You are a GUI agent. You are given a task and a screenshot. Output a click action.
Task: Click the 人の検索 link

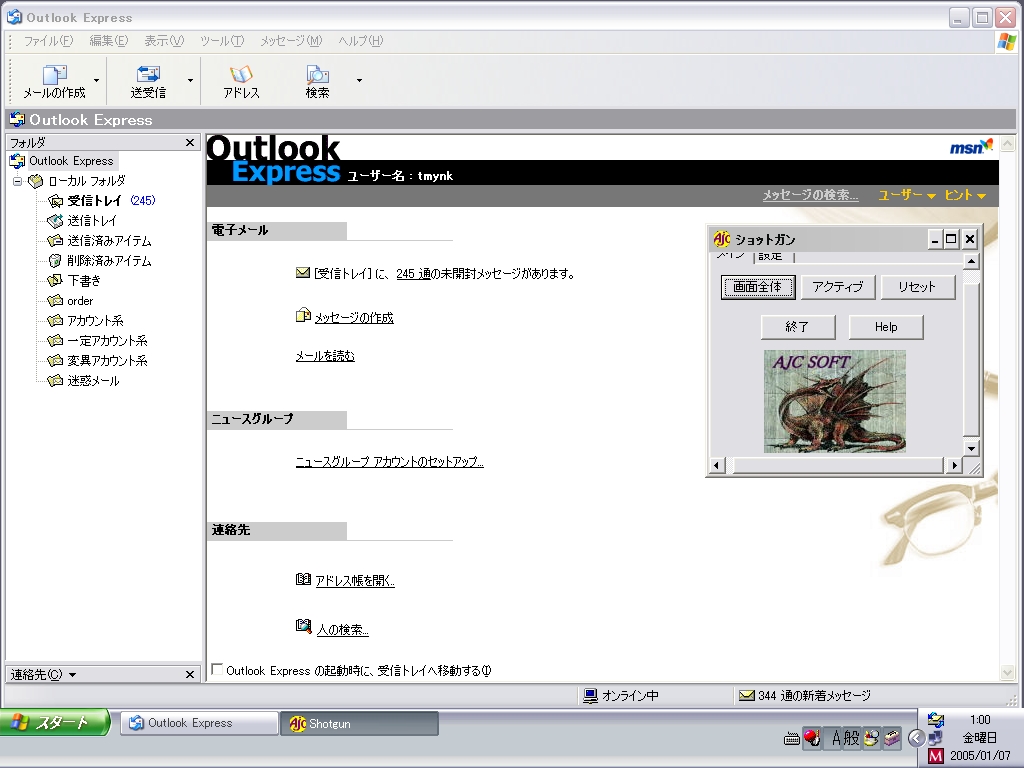coord(343,630)
